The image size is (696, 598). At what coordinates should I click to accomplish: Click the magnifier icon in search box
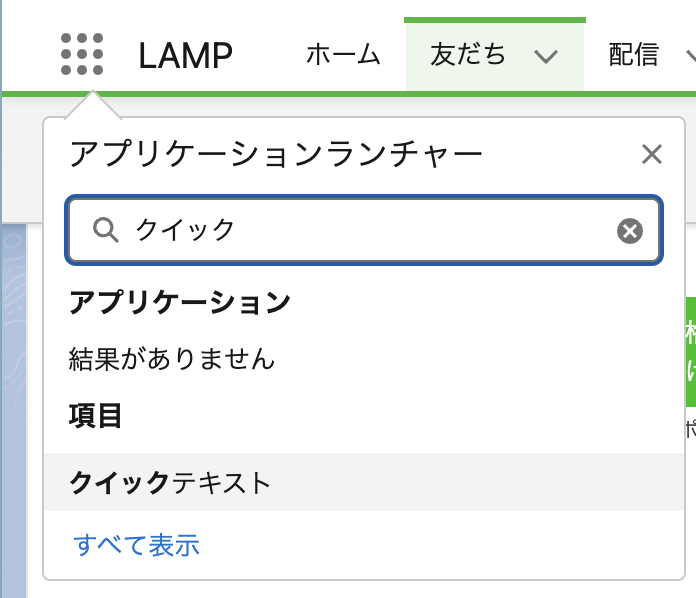[x=105, y=230]
